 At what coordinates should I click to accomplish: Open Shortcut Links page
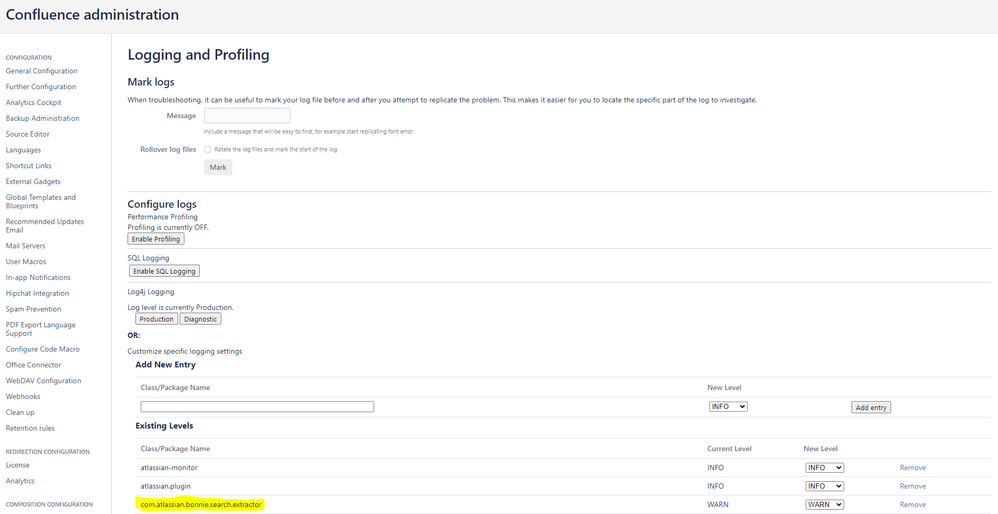tap(29, 166)
